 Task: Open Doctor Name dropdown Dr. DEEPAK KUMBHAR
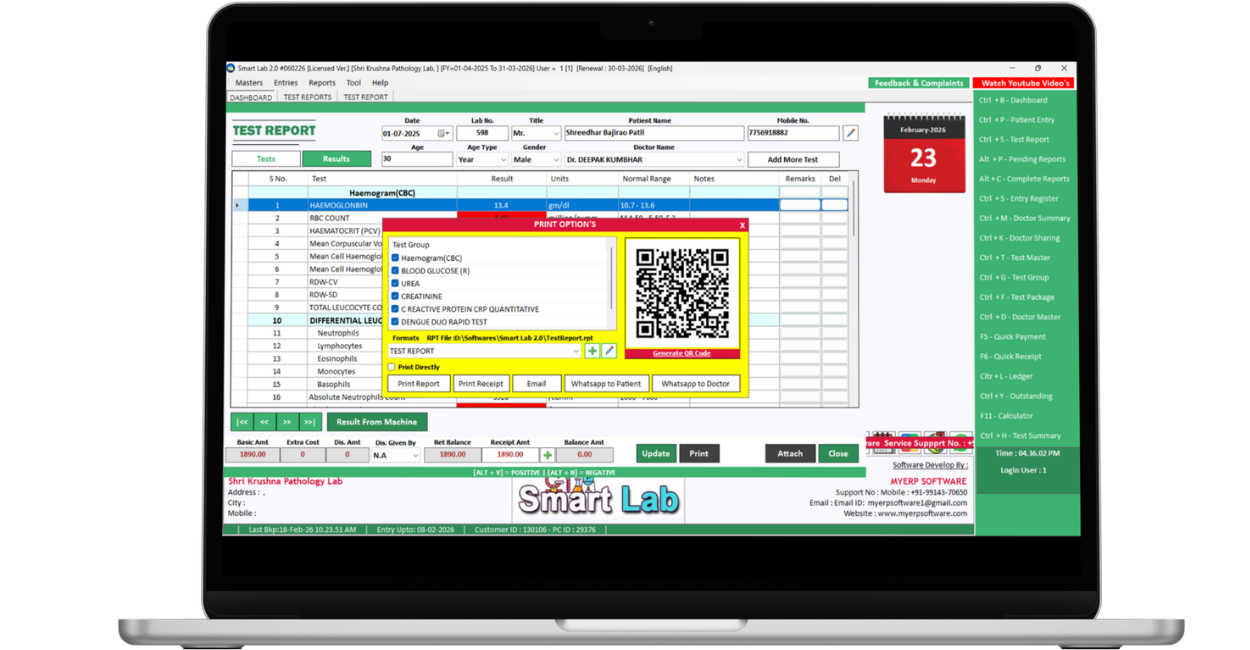coord(738,160)
